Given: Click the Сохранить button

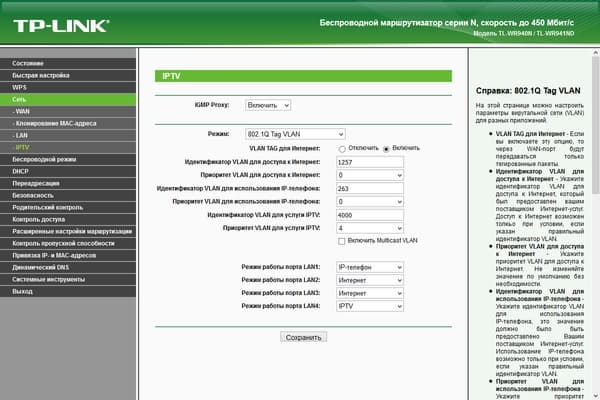Looking at the screenshot, I should (x=303, y=337).
